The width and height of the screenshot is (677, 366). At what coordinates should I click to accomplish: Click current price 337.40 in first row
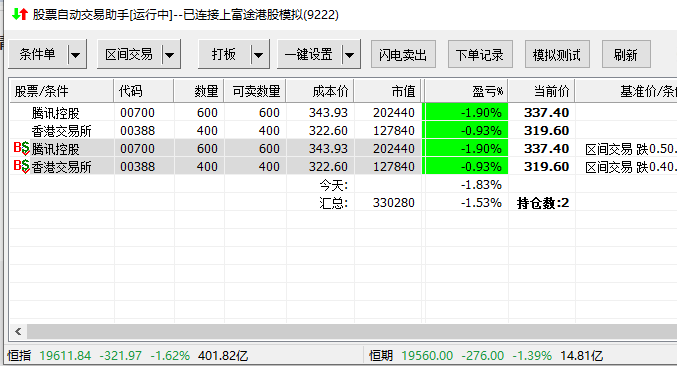pos(547,113)
